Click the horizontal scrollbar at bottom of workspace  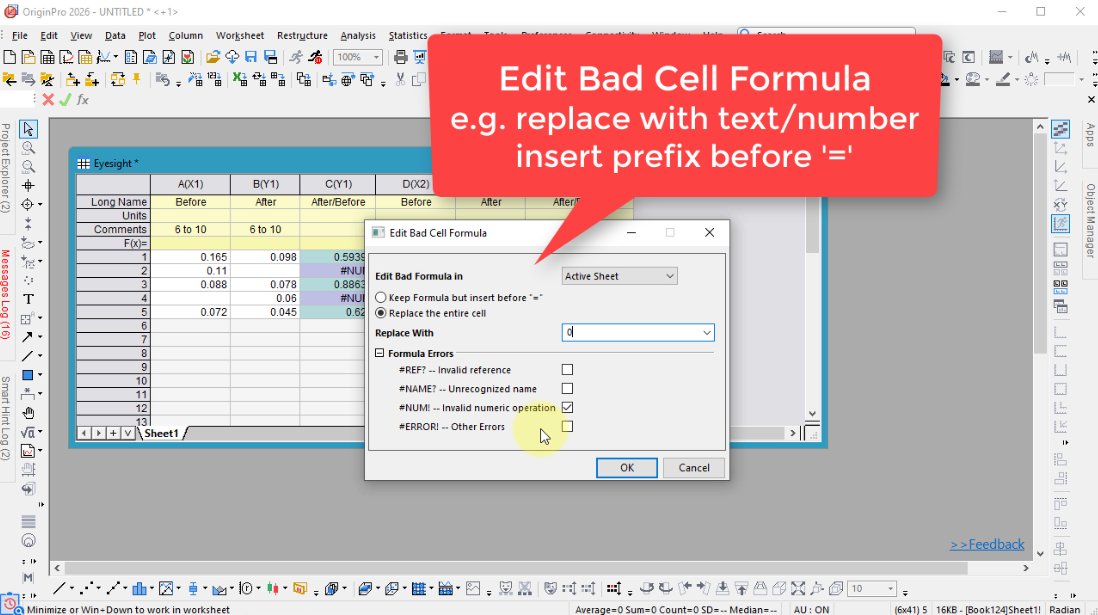pyautogui.click(x=541, y=568)
